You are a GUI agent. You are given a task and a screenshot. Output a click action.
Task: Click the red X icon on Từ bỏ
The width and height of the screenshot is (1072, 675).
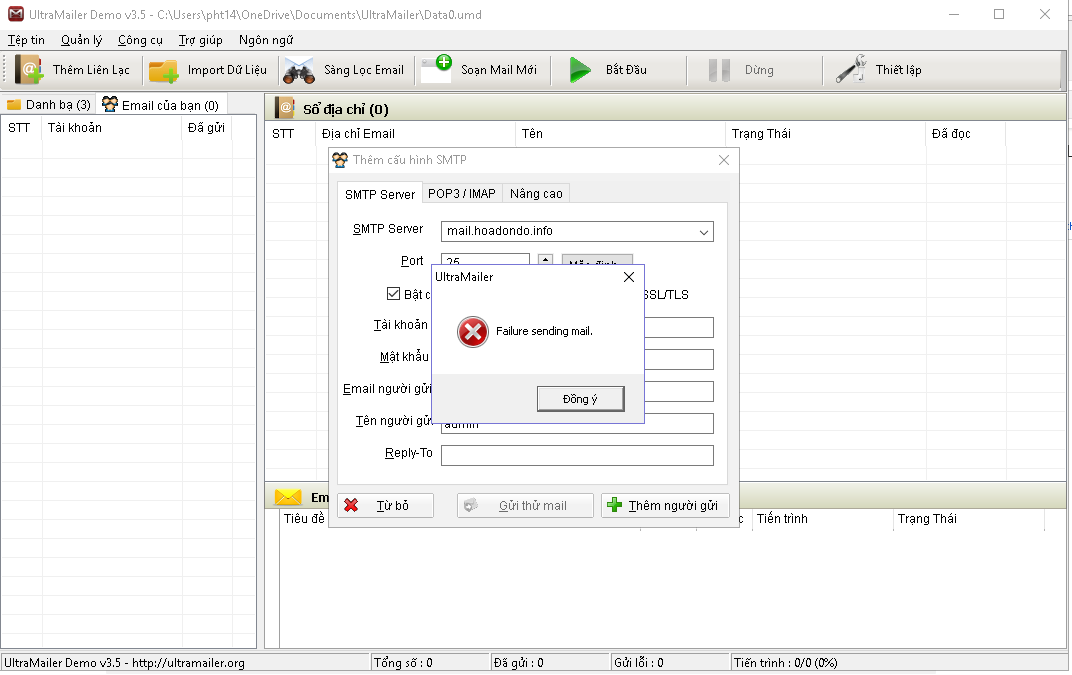(351, 505)
